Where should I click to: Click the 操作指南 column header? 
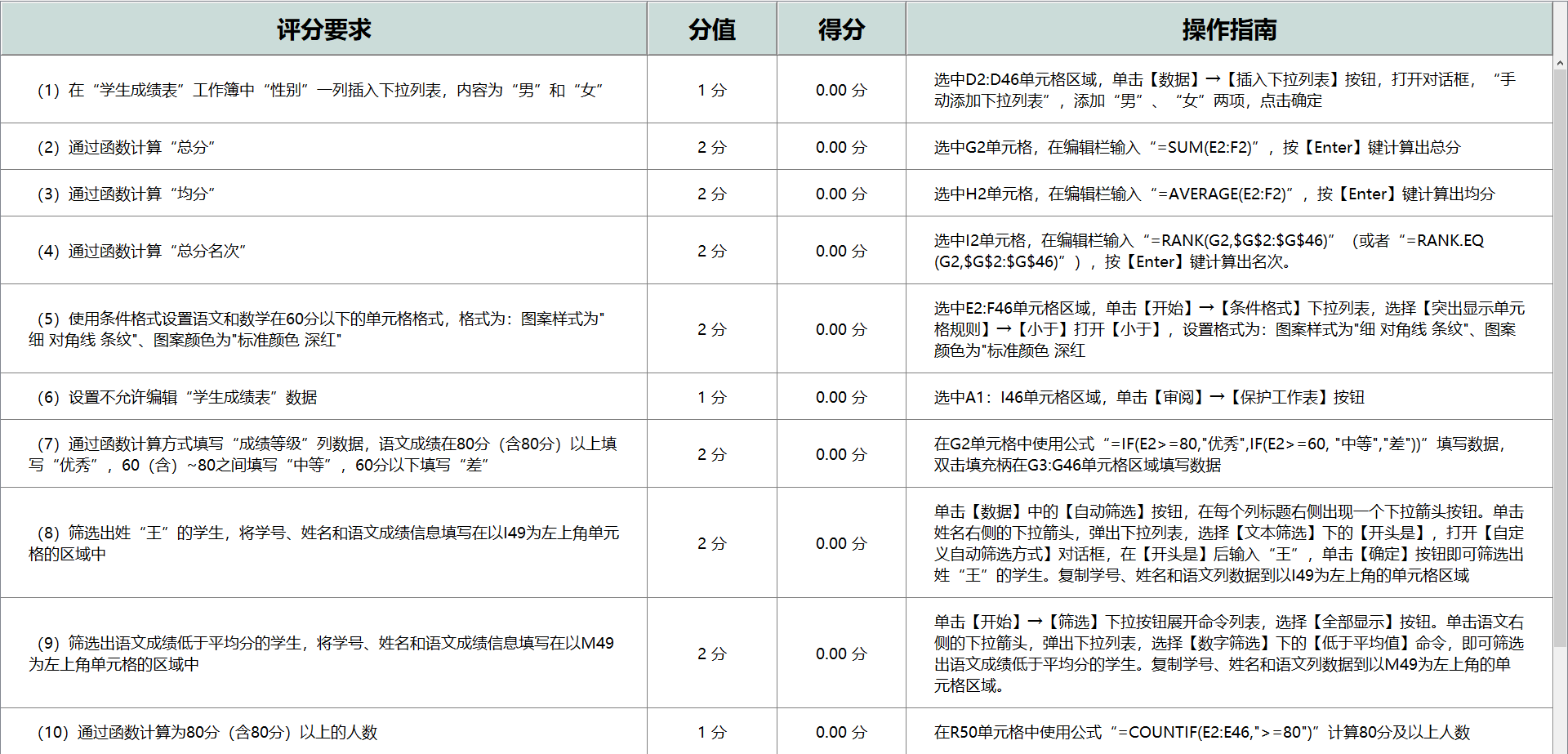coord(1229,29)
